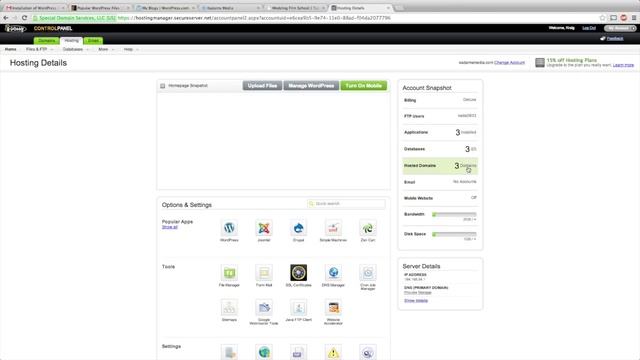
Task: Click the Homepage Snapshot icon
Action: click(x=163, y=86)
